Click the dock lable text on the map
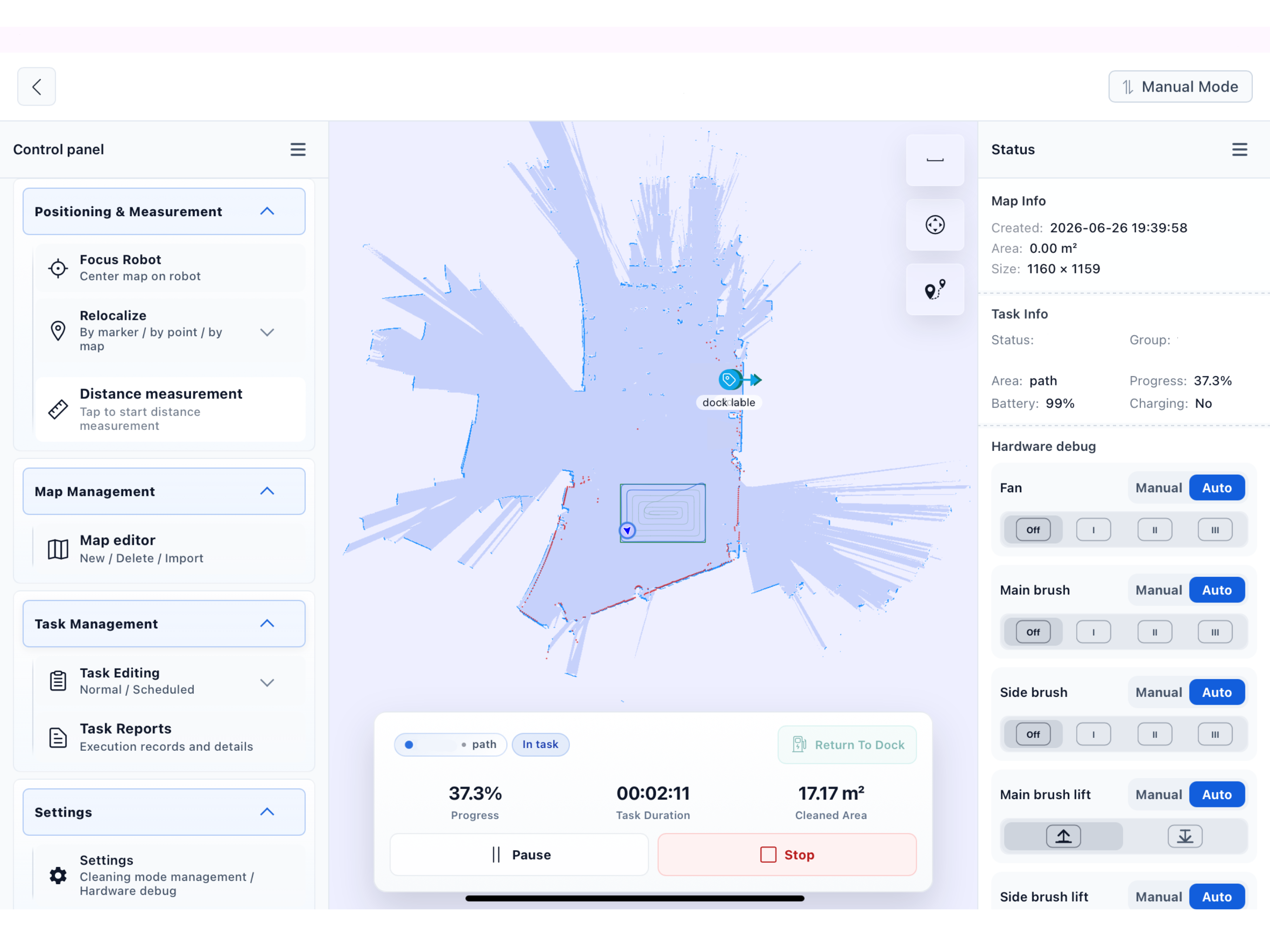 pos(728,403)
